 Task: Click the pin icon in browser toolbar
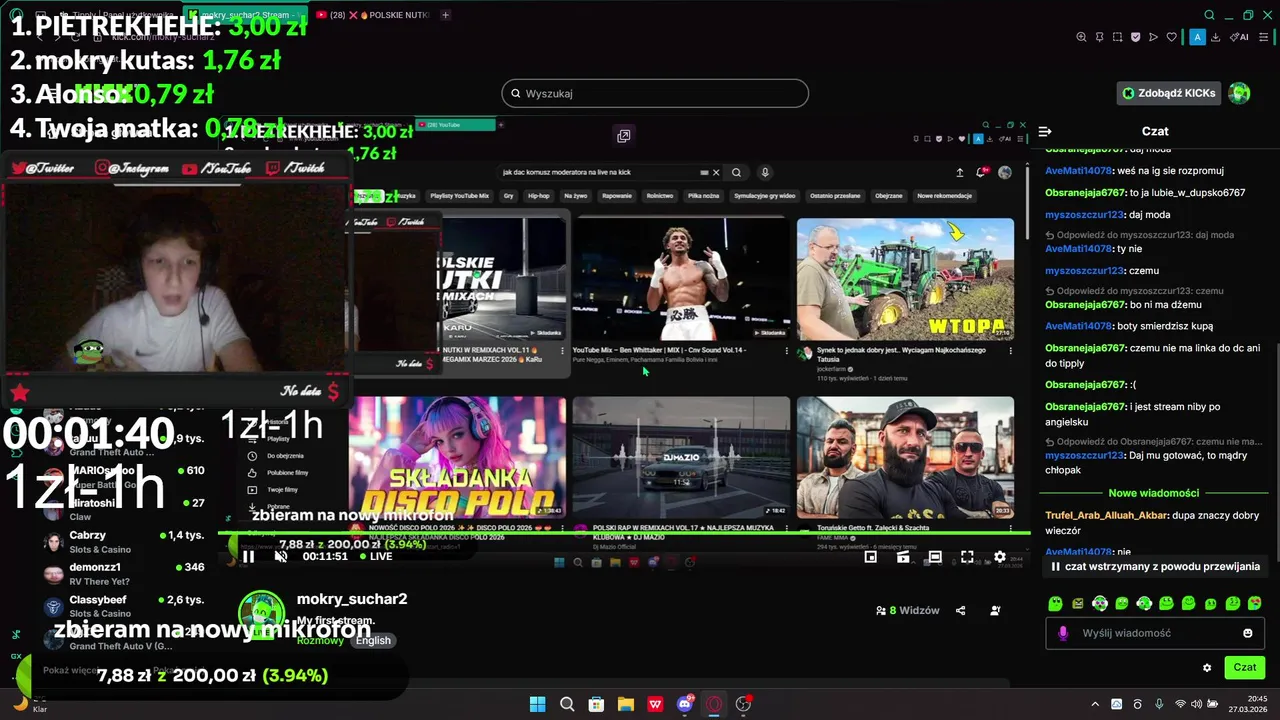pos(1099,37)
